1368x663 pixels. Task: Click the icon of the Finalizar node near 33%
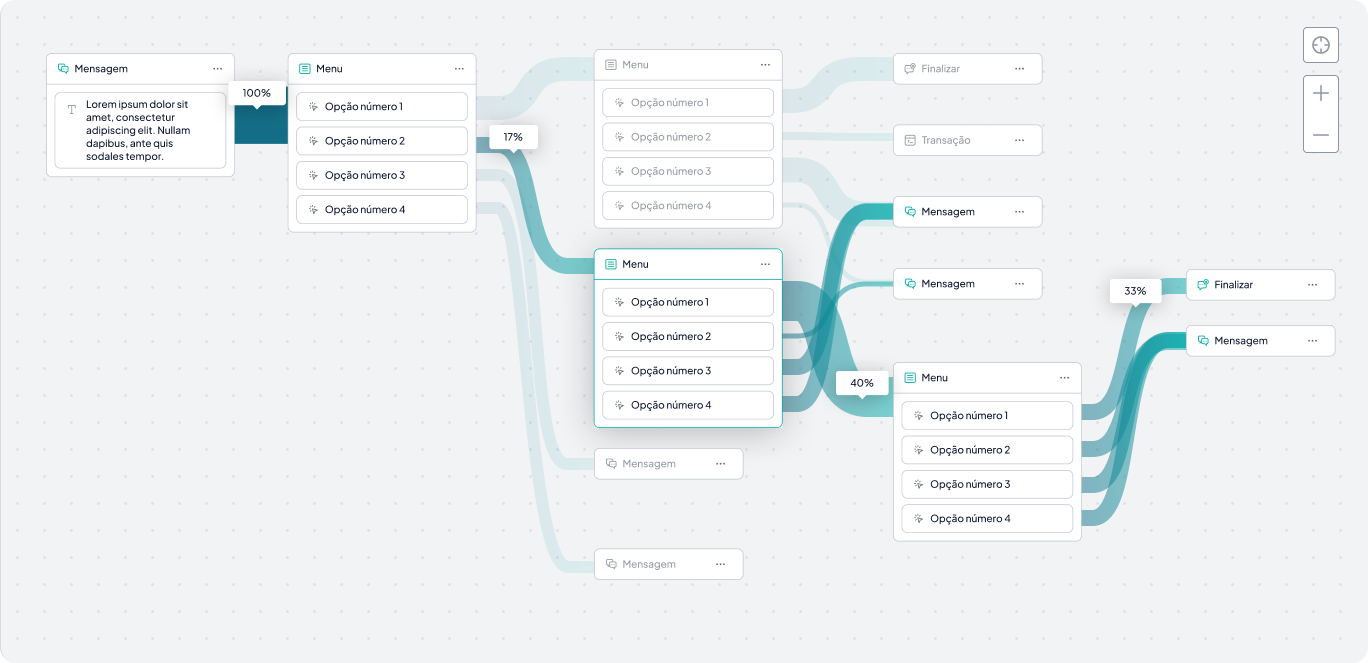click(1203, 285)
